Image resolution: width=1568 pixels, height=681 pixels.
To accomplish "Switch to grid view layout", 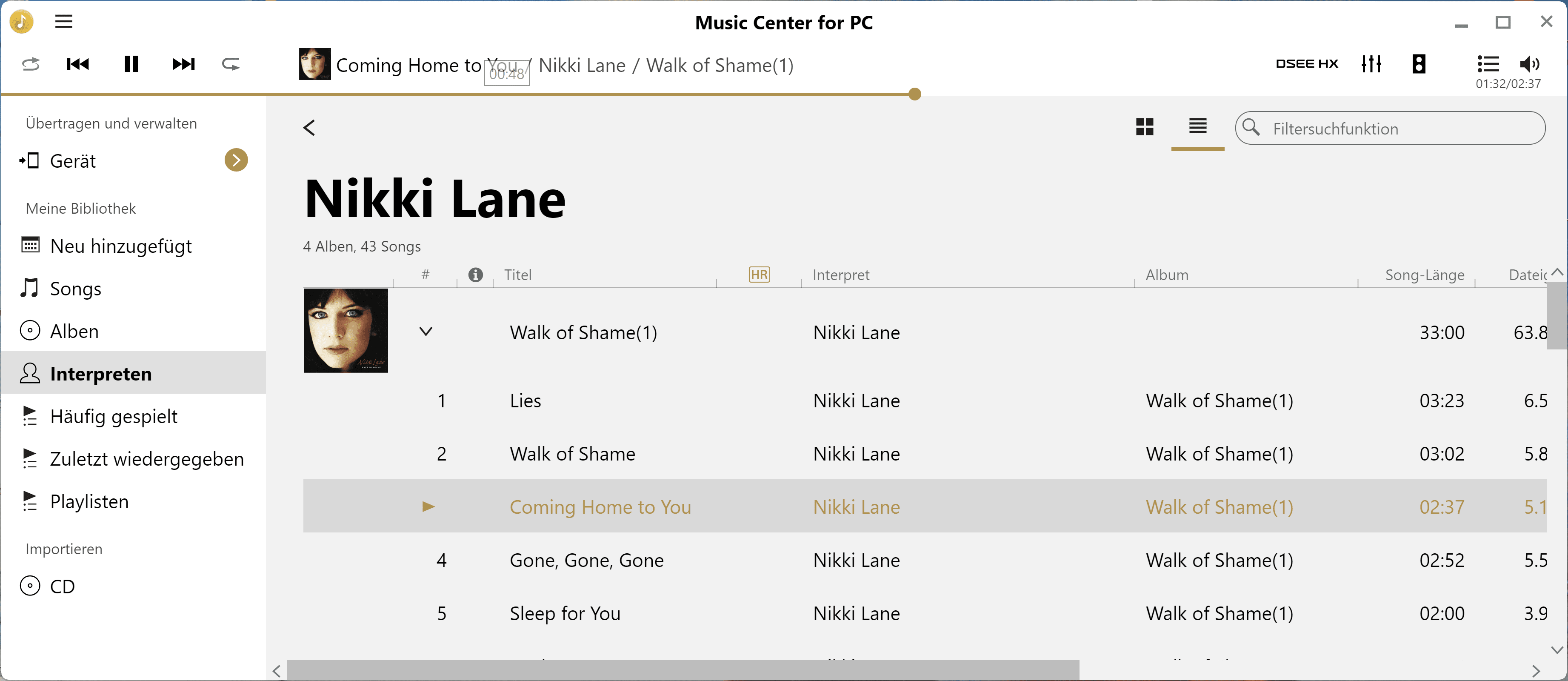I will pos(1144,127).
